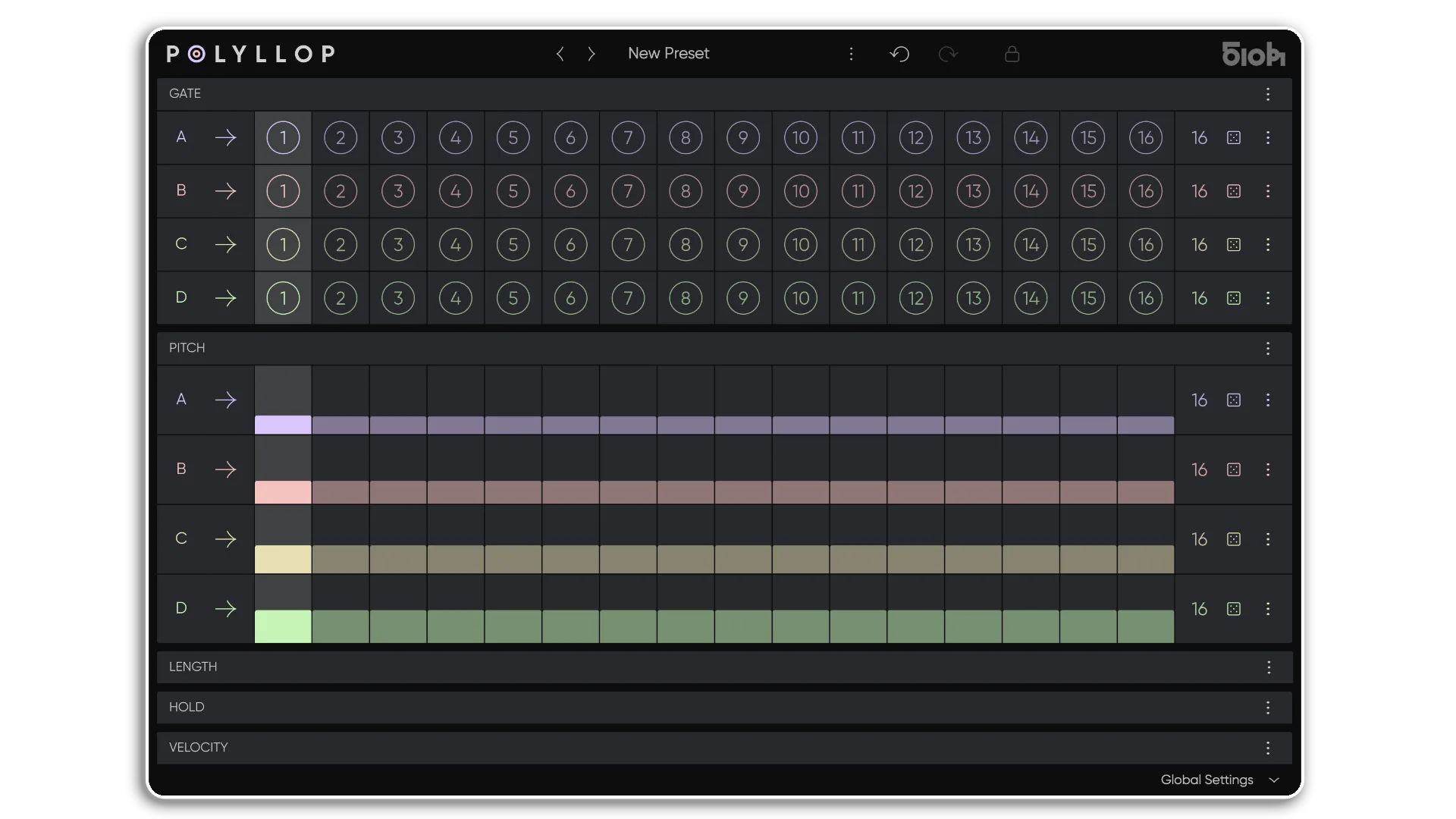
Task: Toggle Gate row C step 14
Action: (1031, 245)
